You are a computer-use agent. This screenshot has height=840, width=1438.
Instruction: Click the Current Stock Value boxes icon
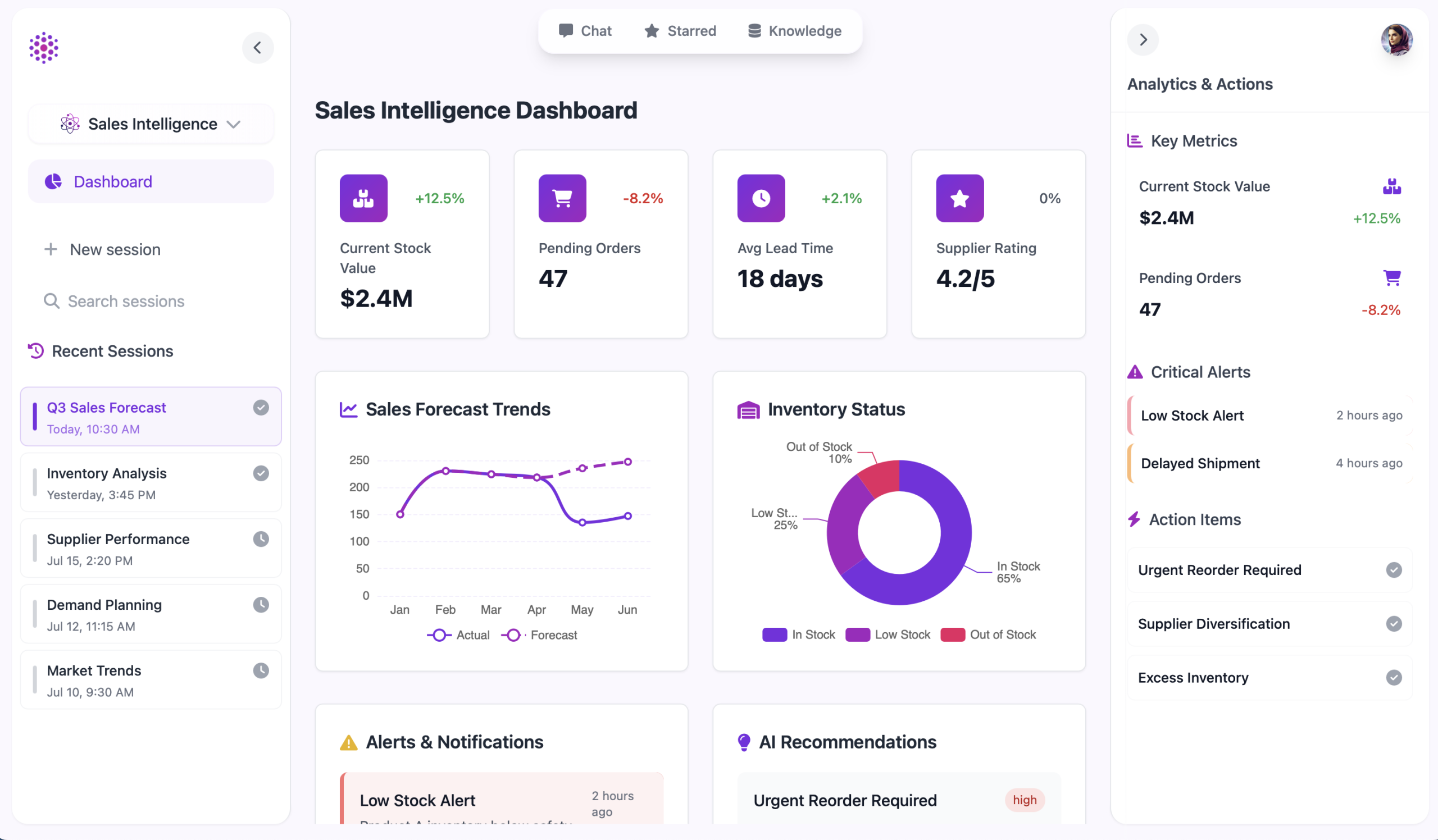[363, 198]
